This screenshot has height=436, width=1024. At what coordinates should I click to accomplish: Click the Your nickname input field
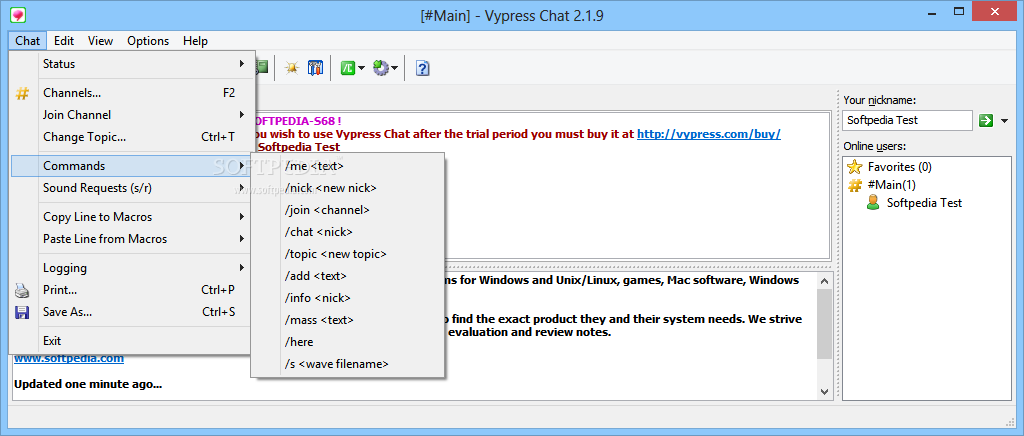click(x=908, y=120)
